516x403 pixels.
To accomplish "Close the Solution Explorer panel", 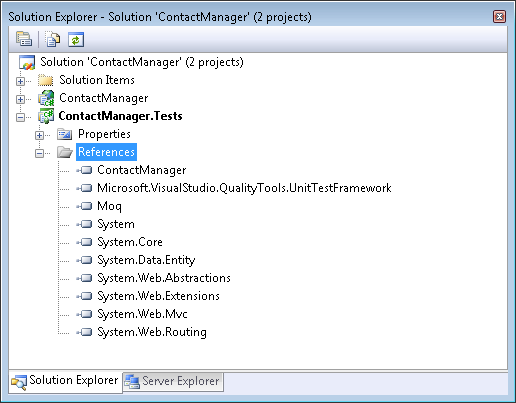I will (x=499, y=16).
